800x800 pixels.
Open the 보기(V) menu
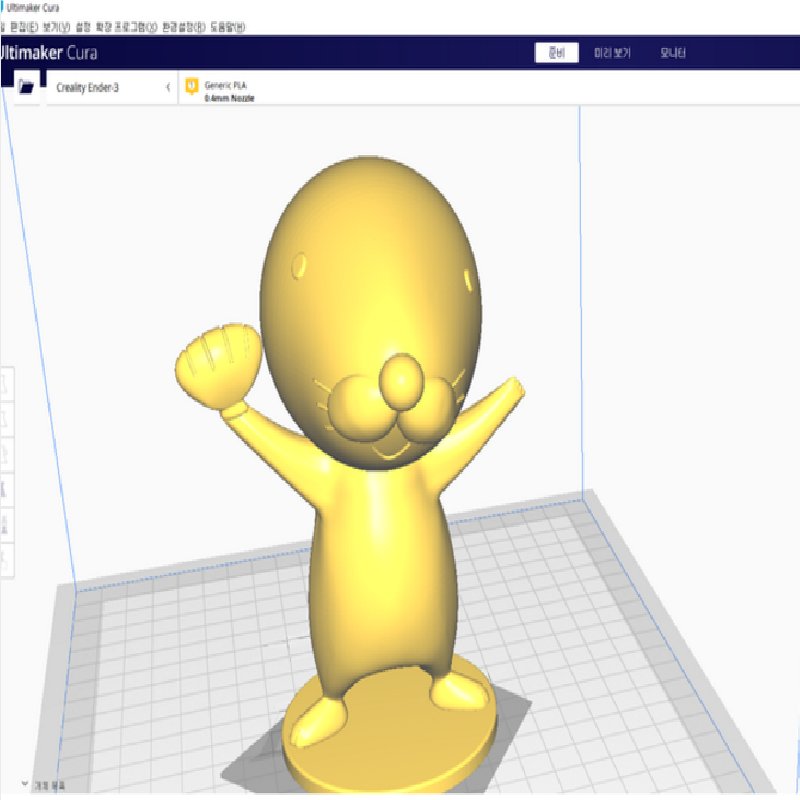pyautogui.click(x=56, y=27)
